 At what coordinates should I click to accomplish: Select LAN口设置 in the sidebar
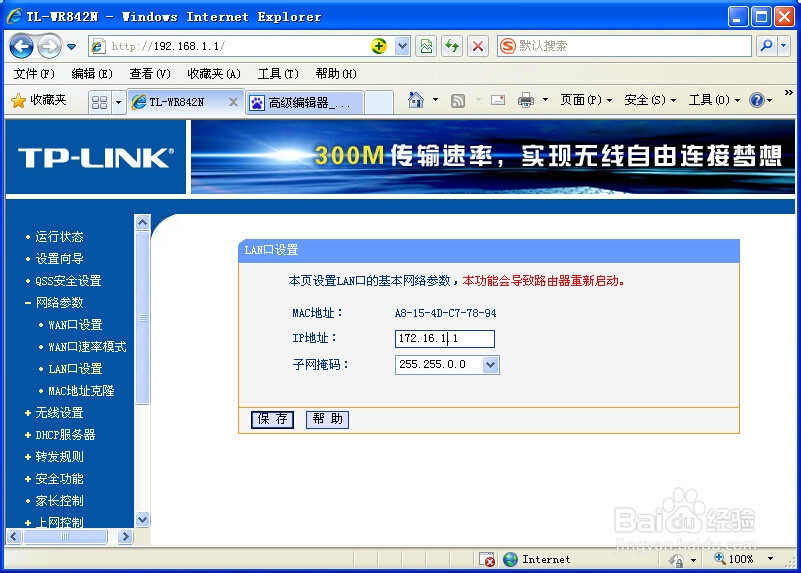coord(75,369)
